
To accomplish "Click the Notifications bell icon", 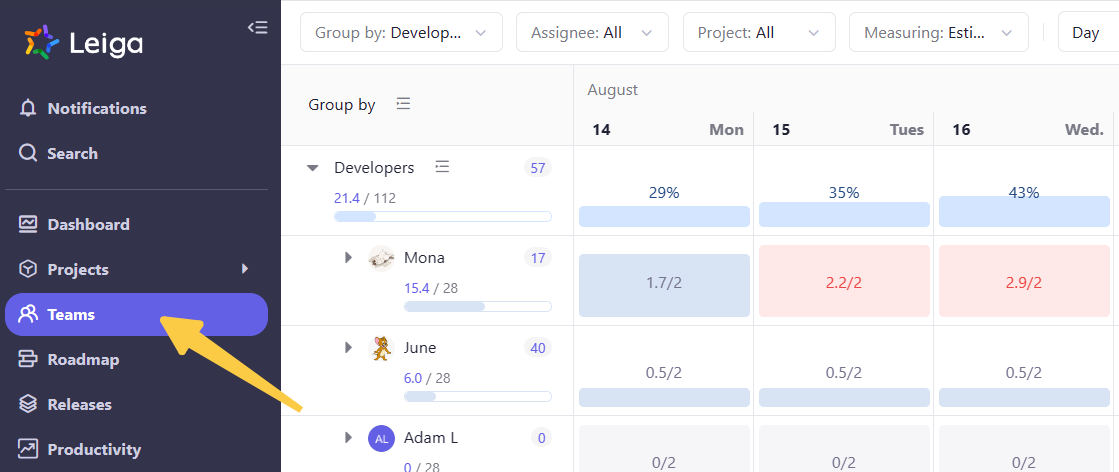I will (28, 109).
